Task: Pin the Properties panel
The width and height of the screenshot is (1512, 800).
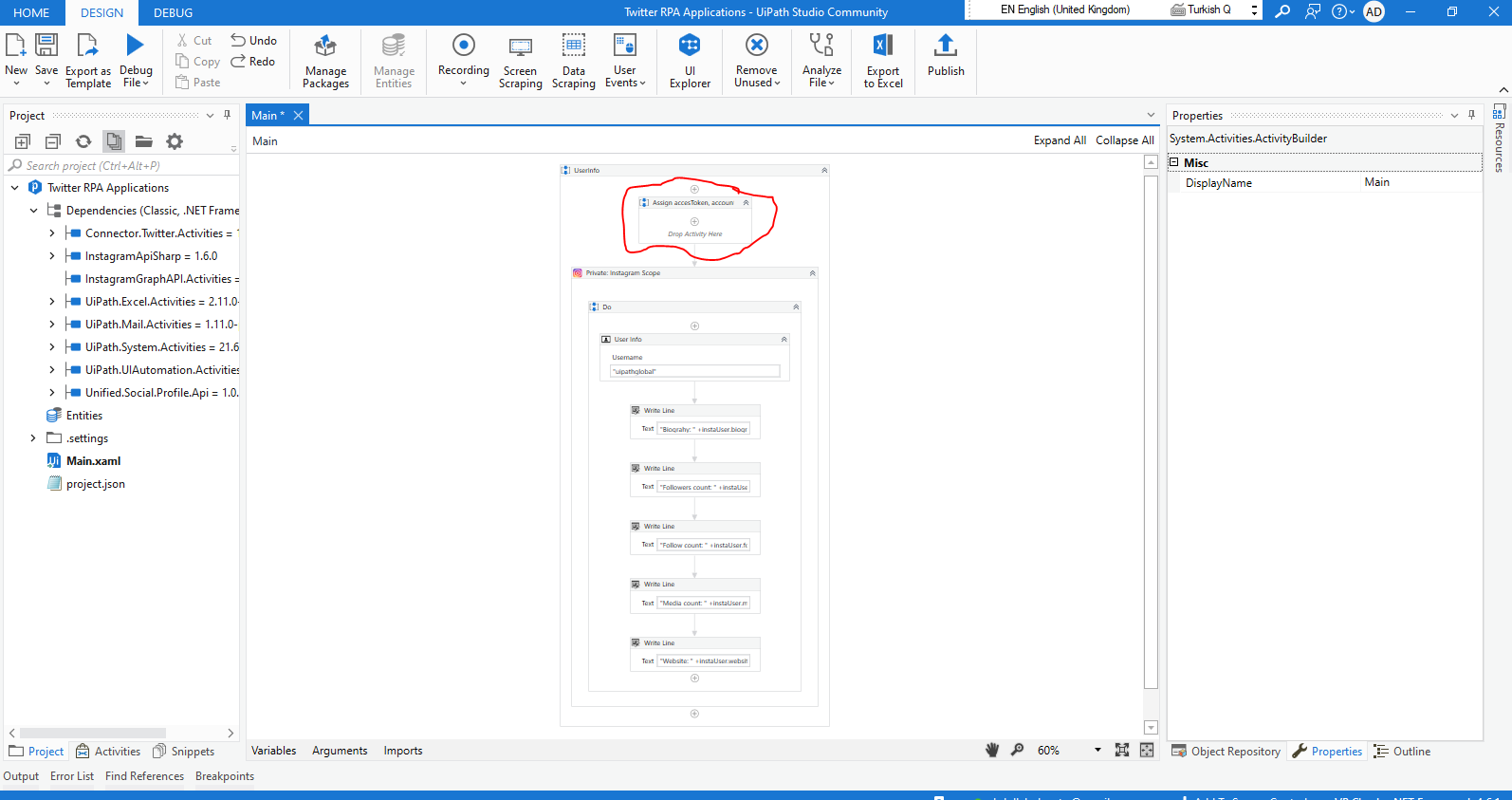Action: tap(1472, 115)
